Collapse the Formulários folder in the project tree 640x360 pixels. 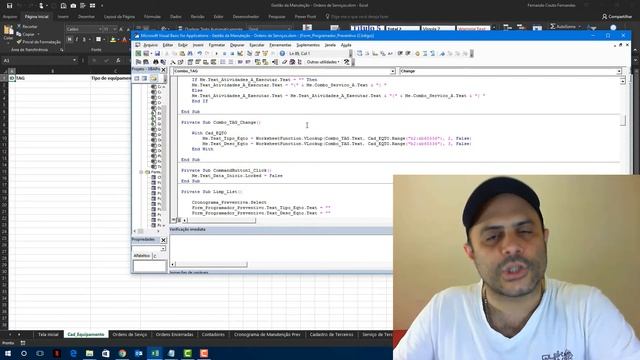pyautogui.click(x=142, y=172)
